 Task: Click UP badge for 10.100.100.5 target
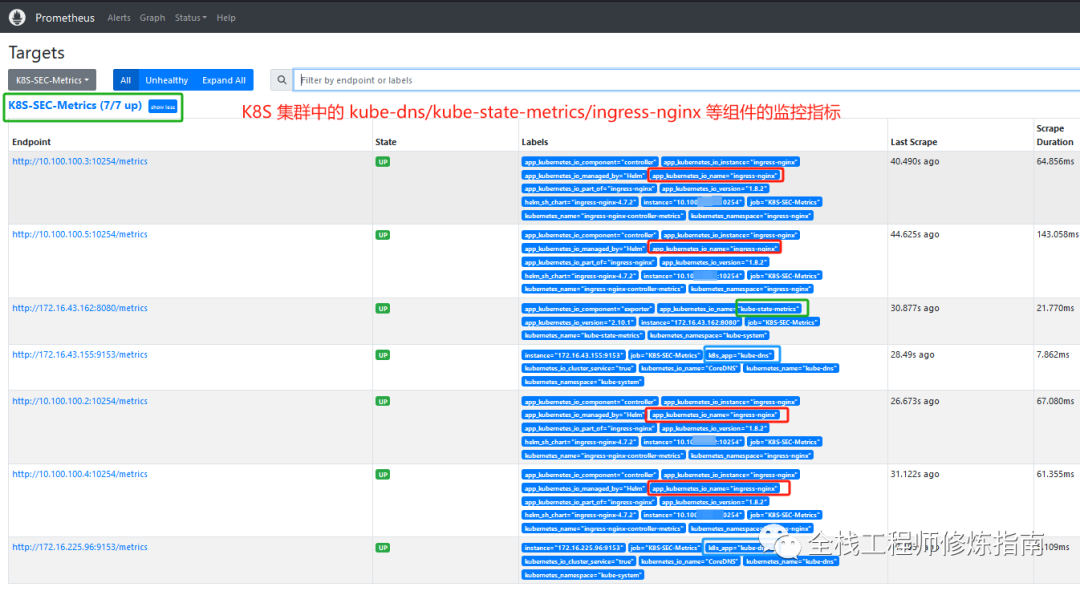(383, 235)
